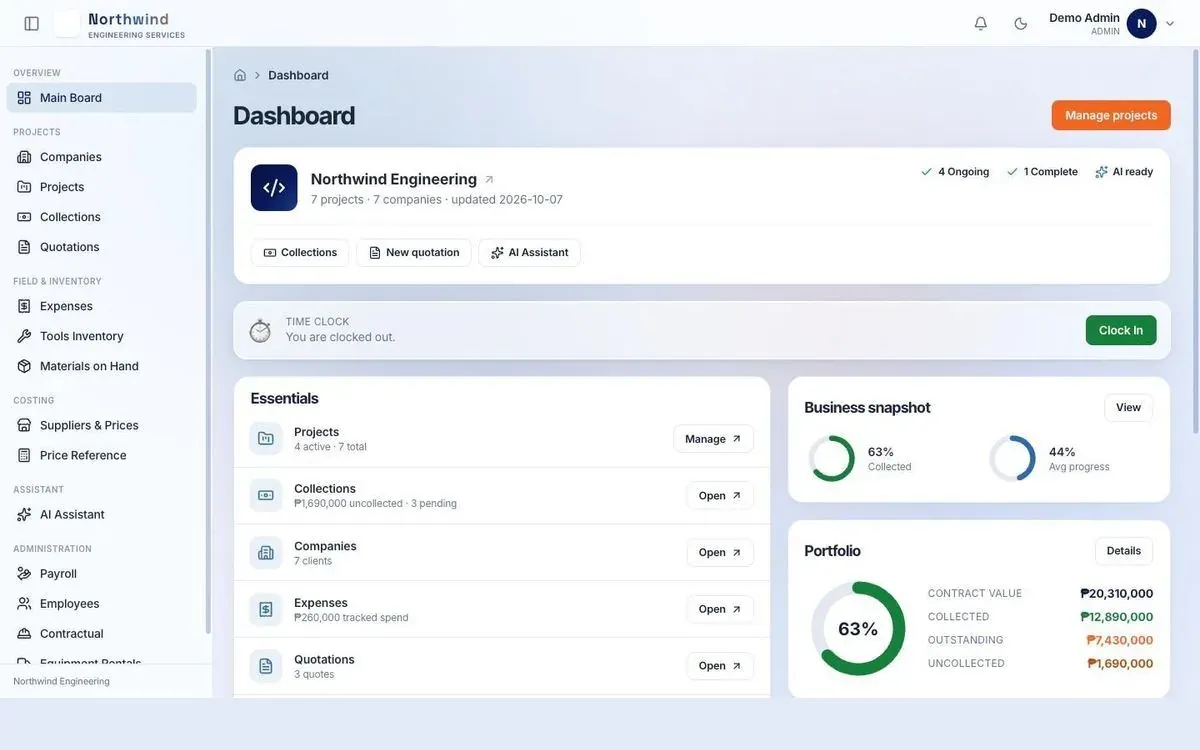Click the Price Reference icon
The width and height of the screenshot is (1200, 750).
(24, 455)
